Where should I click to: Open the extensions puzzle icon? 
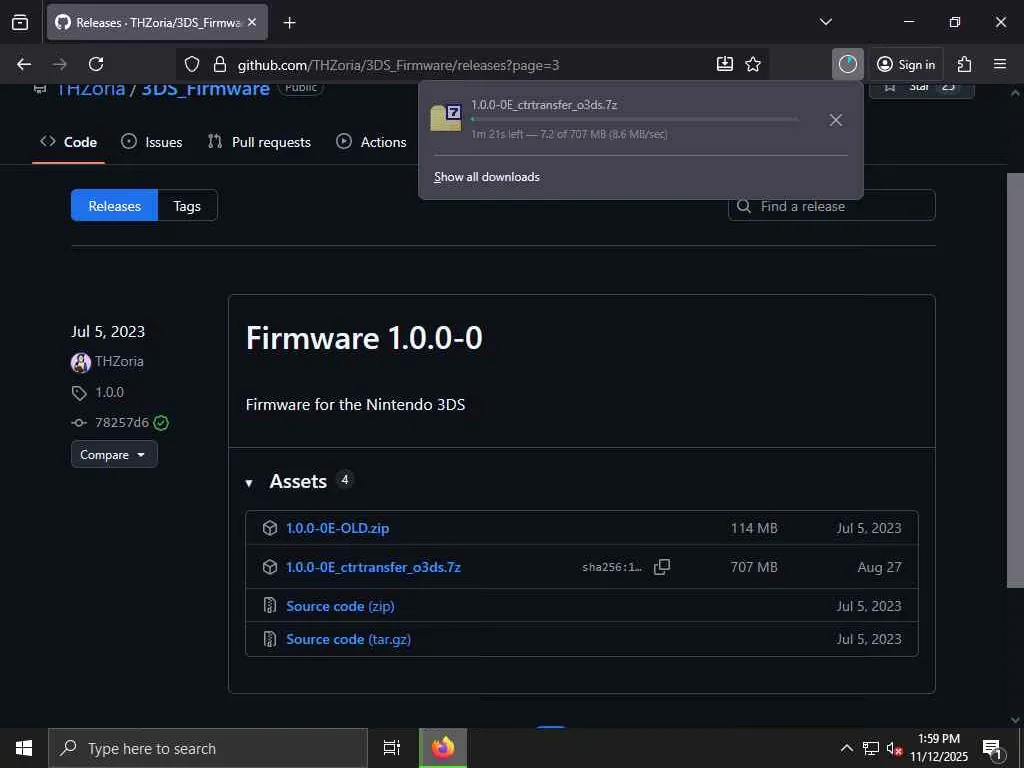(964, 64)
